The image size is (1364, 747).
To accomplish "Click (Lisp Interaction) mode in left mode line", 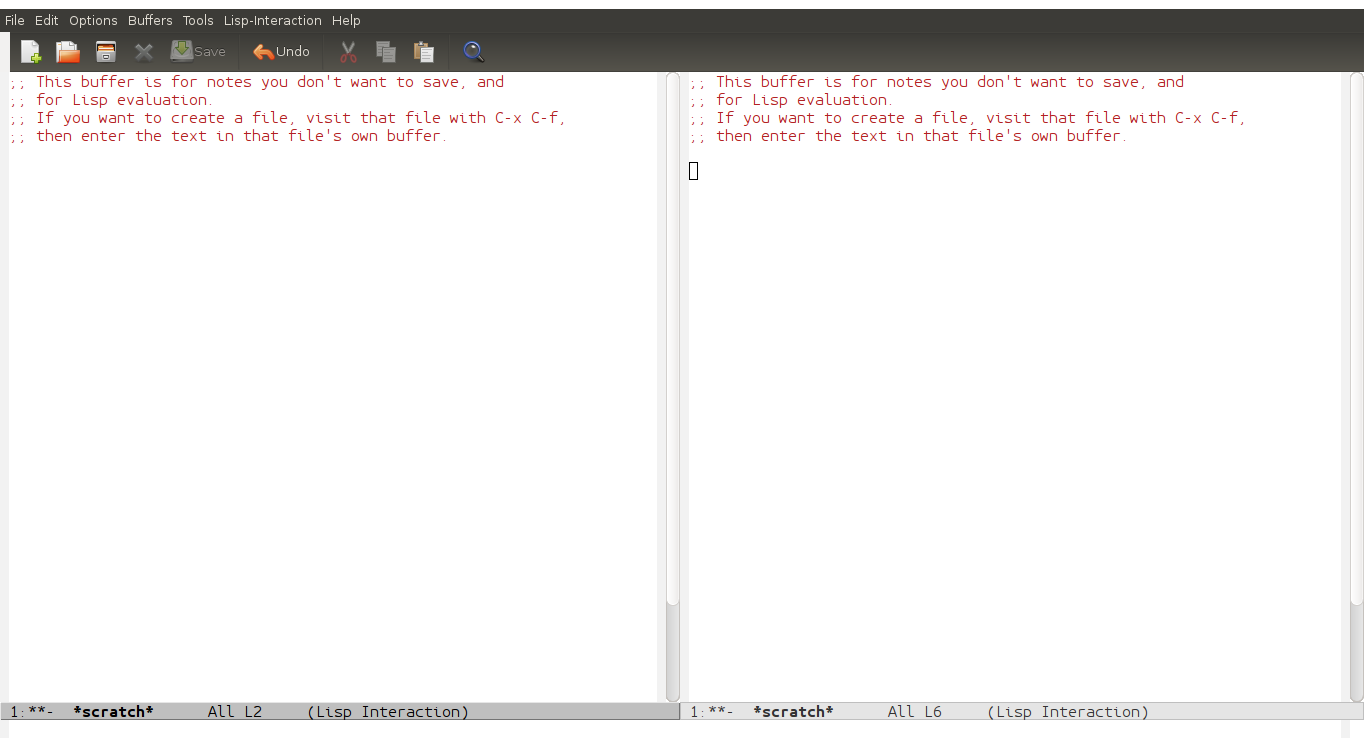I will pyautogui.click(x=388, y=712).
